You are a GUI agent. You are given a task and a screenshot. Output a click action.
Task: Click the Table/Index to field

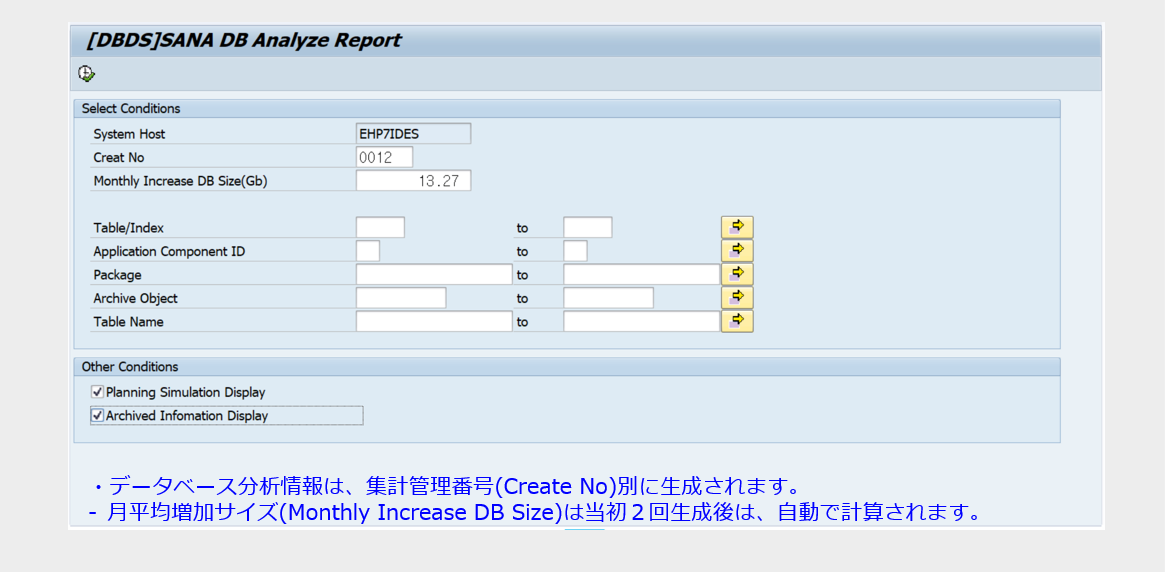[x=587, y=227]
